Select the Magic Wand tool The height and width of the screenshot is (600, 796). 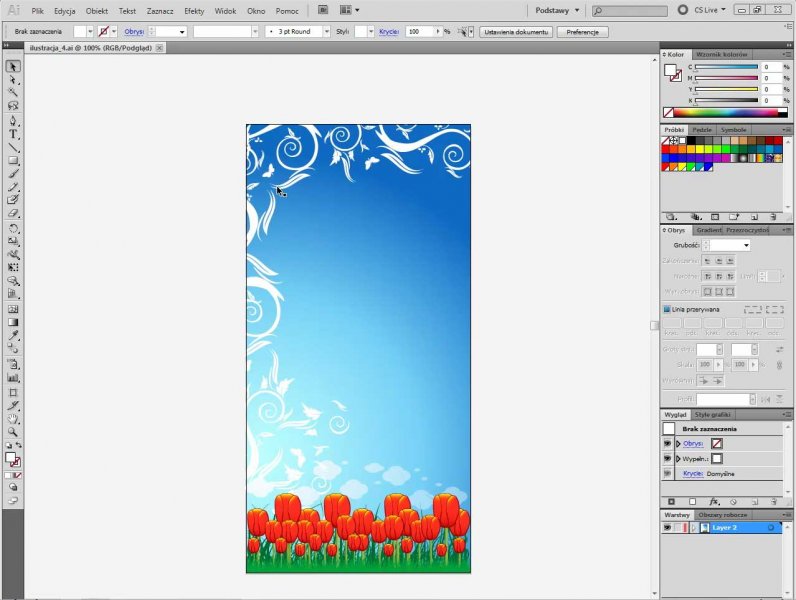(x=14, y=93)
